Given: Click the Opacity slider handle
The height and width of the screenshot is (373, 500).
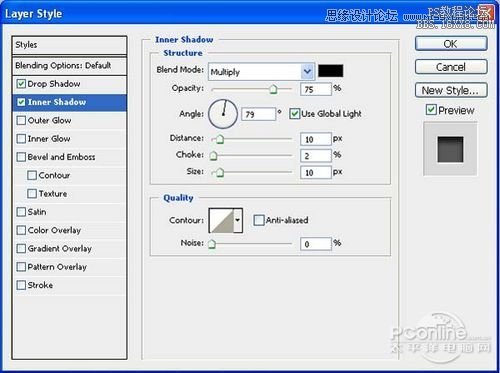Looking at the screenshot, I should click(x=273, y=89).
